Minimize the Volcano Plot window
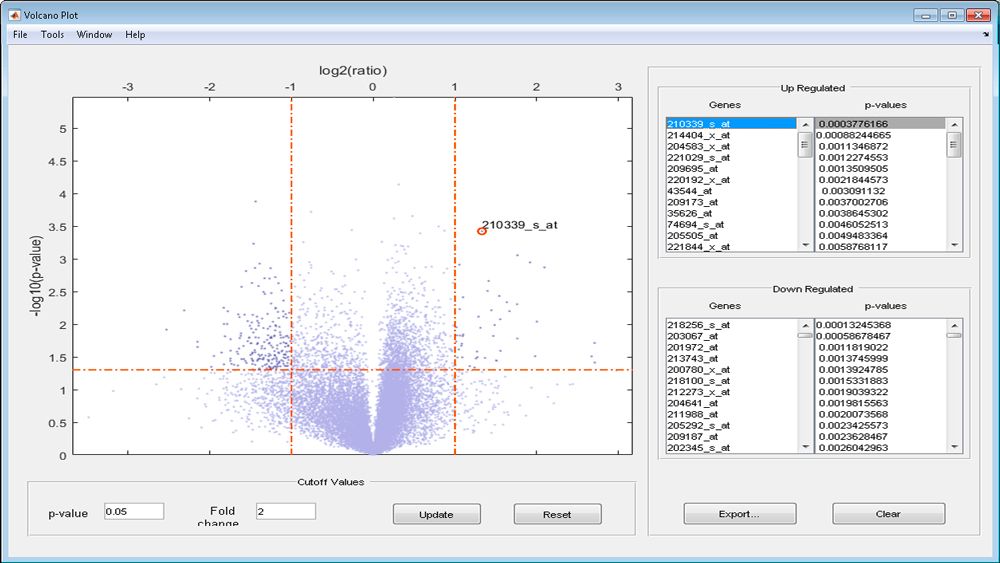 (925, 15)
